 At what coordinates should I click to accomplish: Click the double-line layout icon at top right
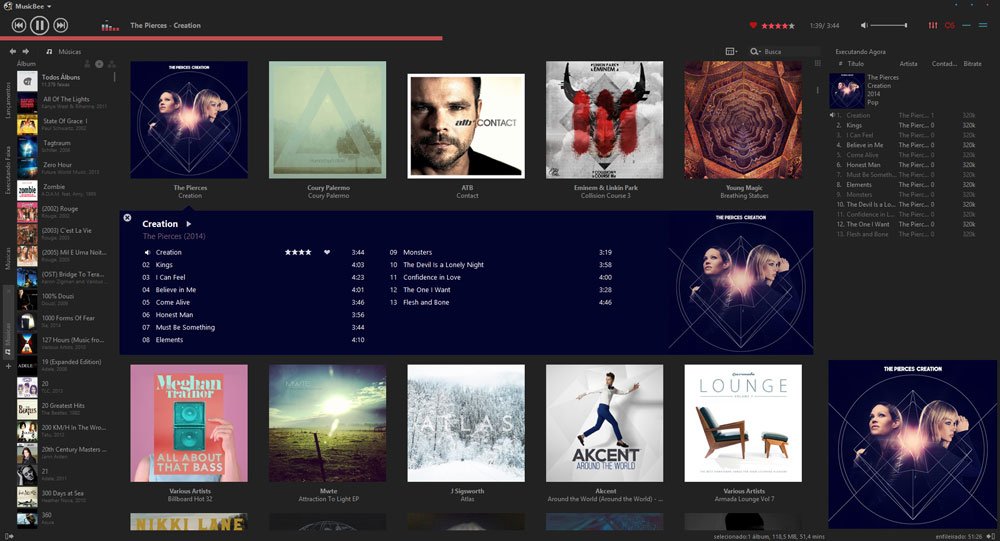coord(983,26)
